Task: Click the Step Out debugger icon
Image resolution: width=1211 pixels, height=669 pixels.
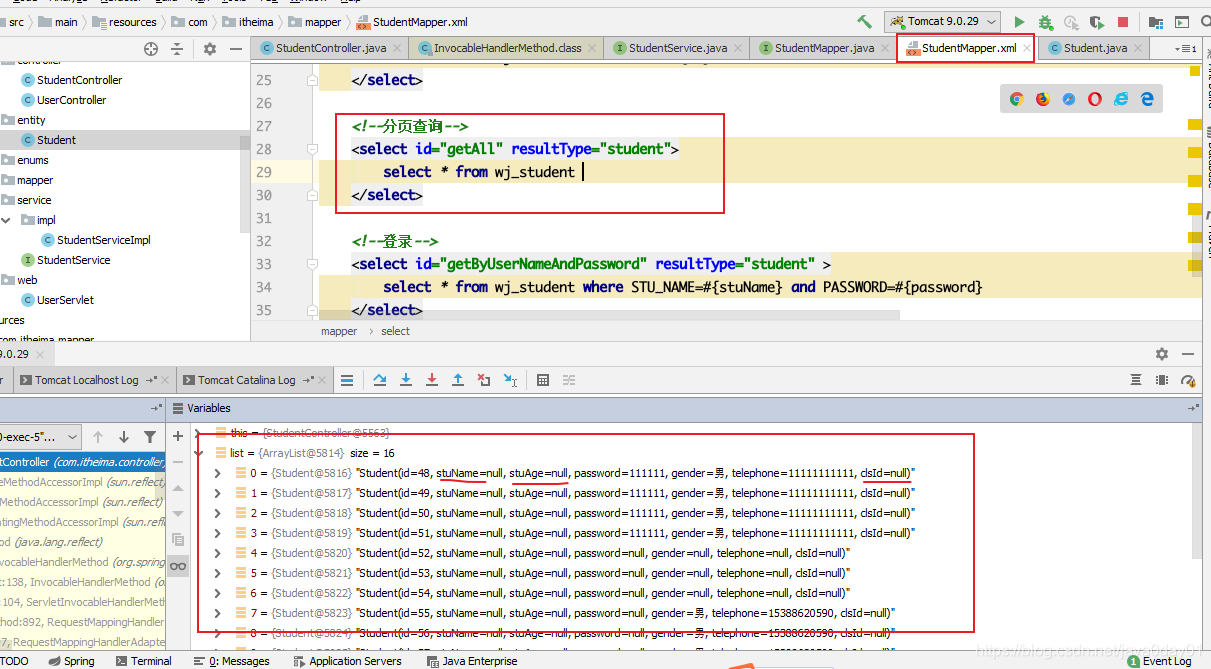Action: 458,380
